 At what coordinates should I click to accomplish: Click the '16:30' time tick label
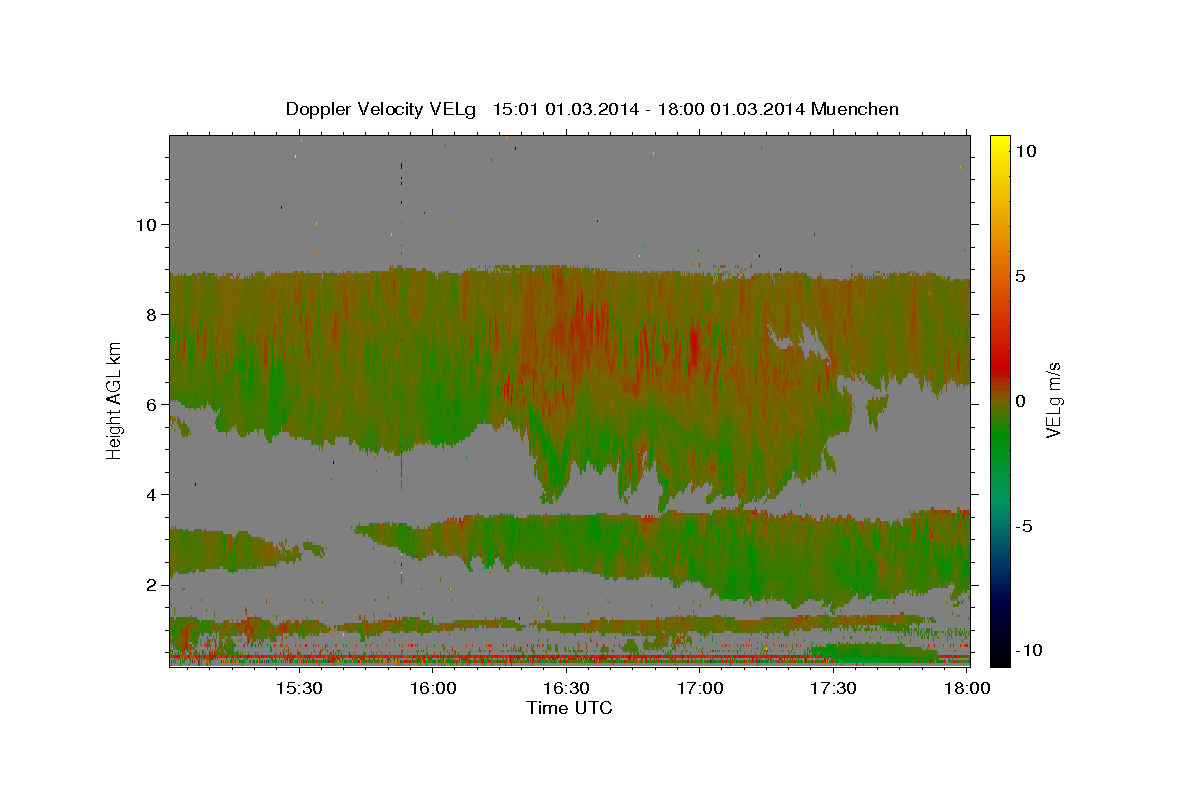point(566,688)
